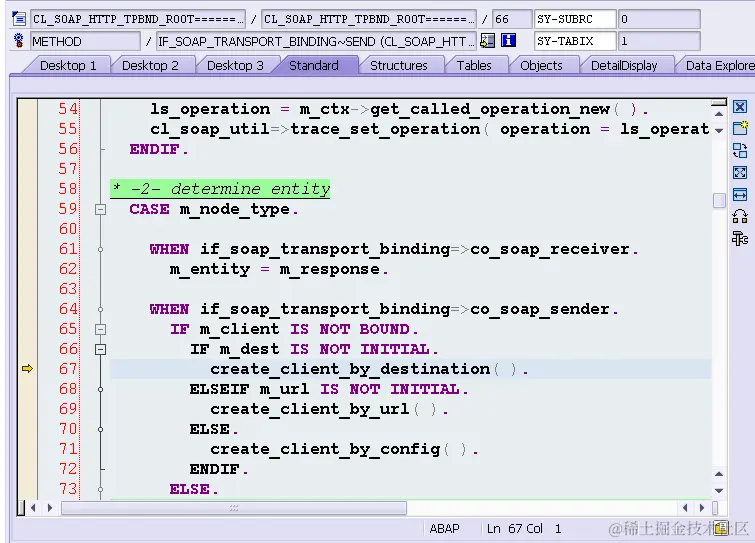Click the METHOD event type field
755x543 pixels.
[86, 41]
